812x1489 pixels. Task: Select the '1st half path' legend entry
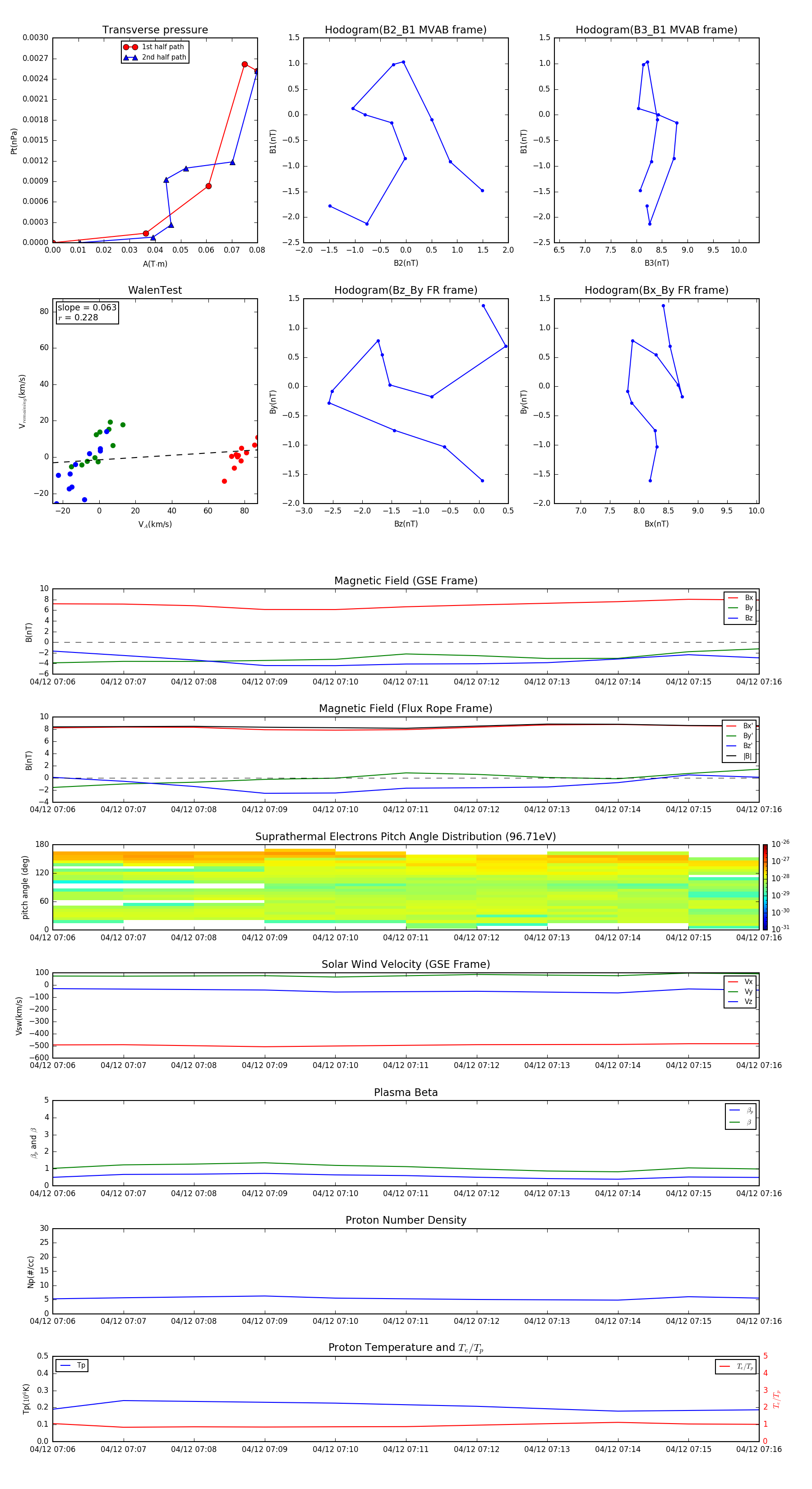(155, 47)
